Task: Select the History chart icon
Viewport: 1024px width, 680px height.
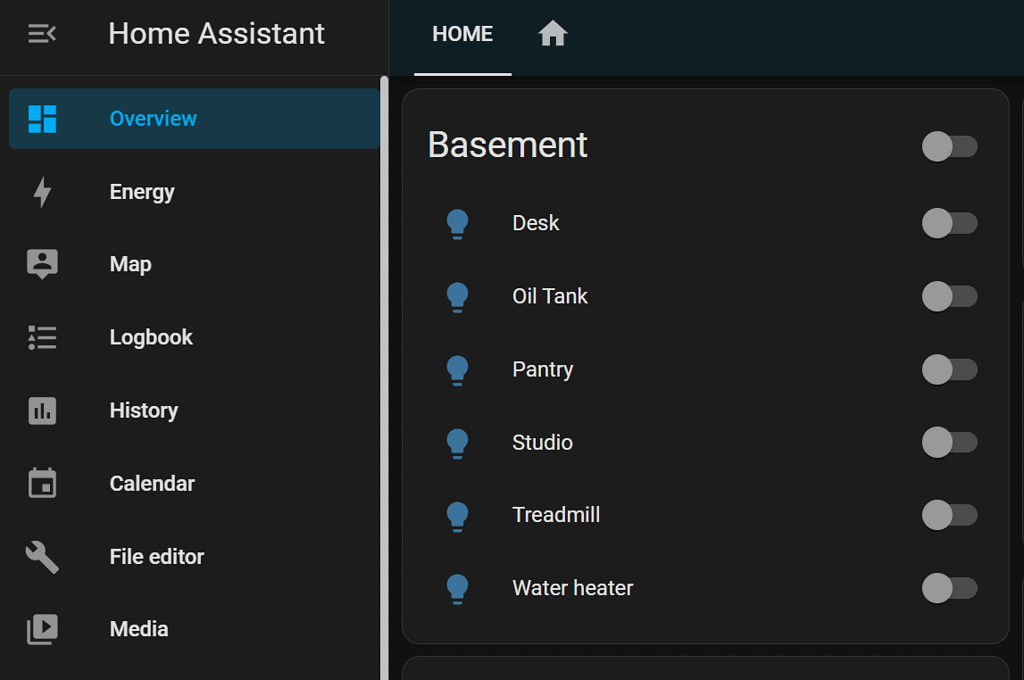Action: point(41,410)
